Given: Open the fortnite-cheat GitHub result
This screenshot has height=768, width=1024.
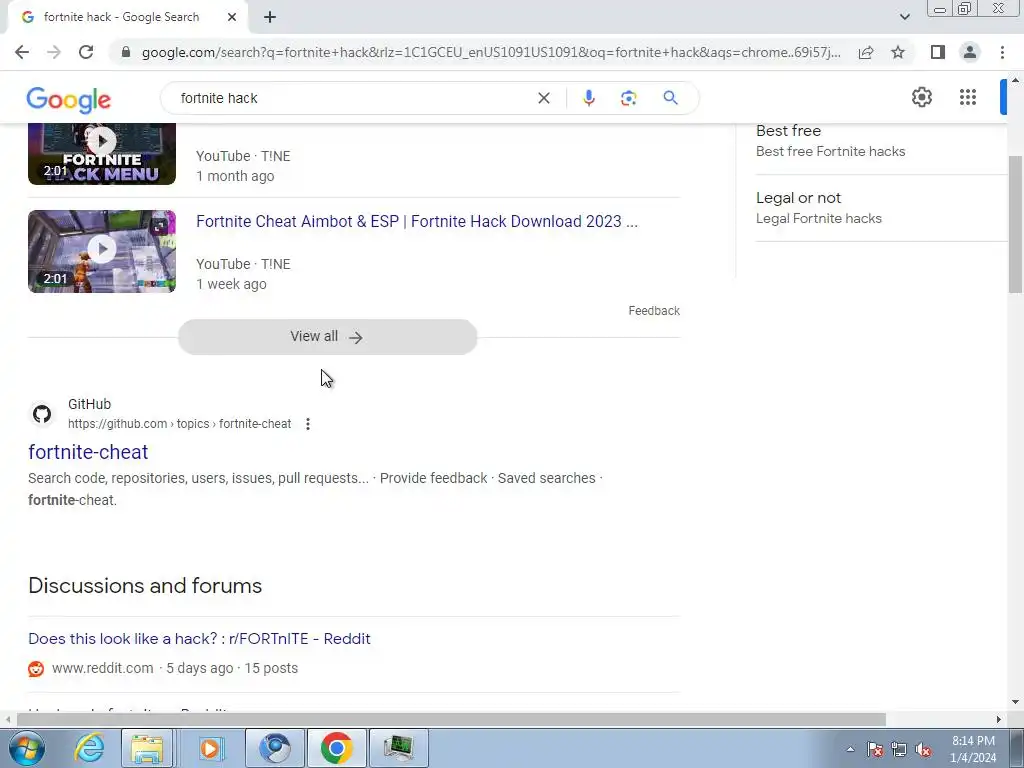Looking at the screenshot, I should point(88,452).
